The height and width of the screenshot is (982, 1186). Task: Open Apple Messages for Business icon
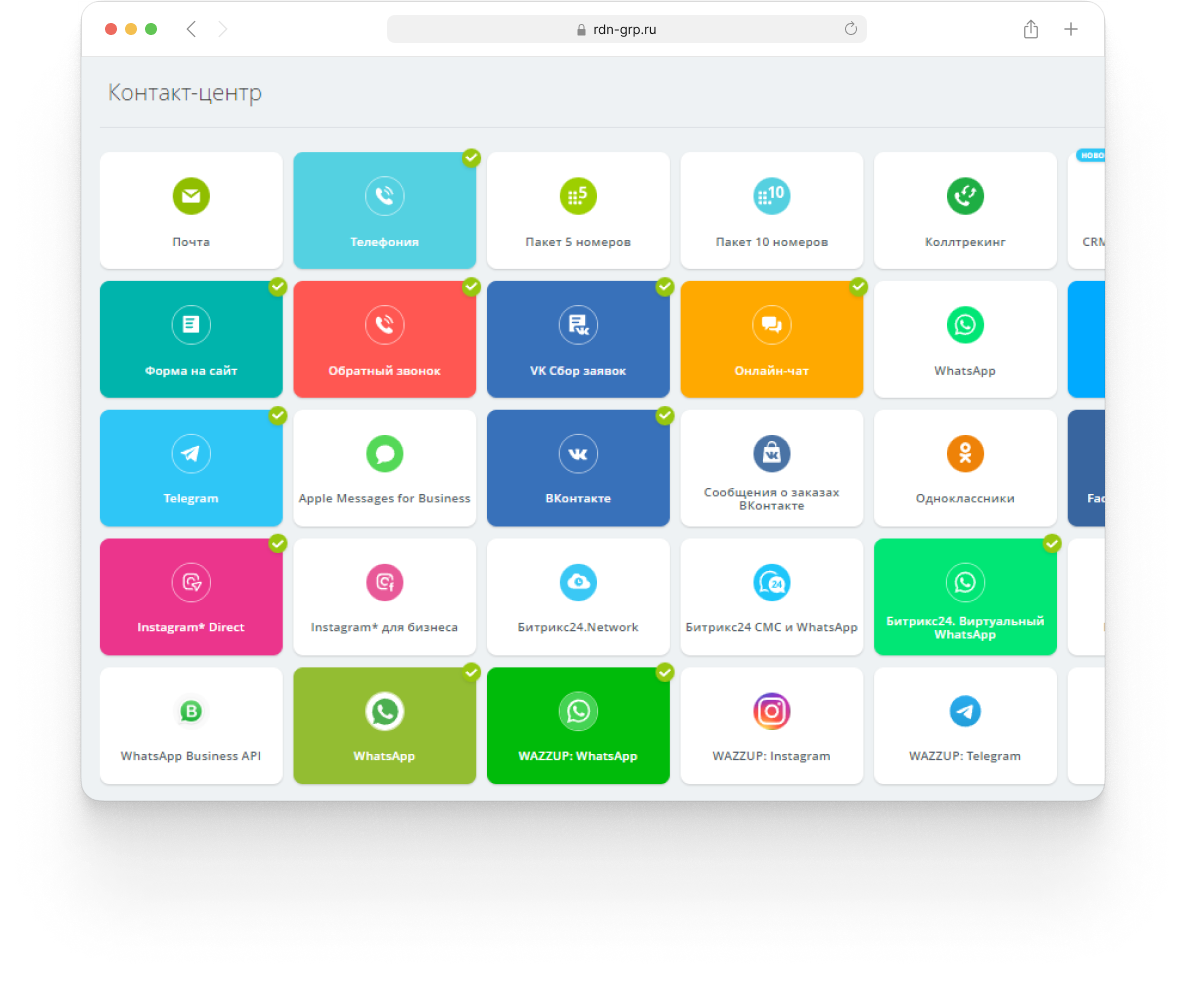pyautogui.click(x=384, y=454)
